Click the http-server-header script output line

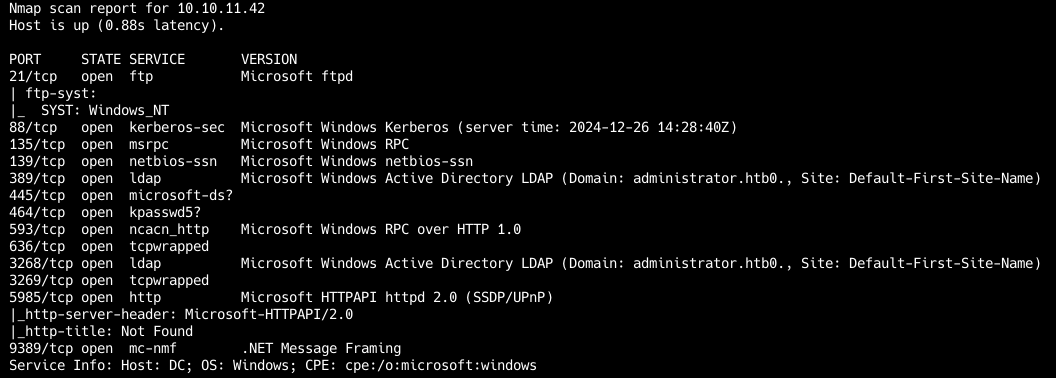pos(180,315)
